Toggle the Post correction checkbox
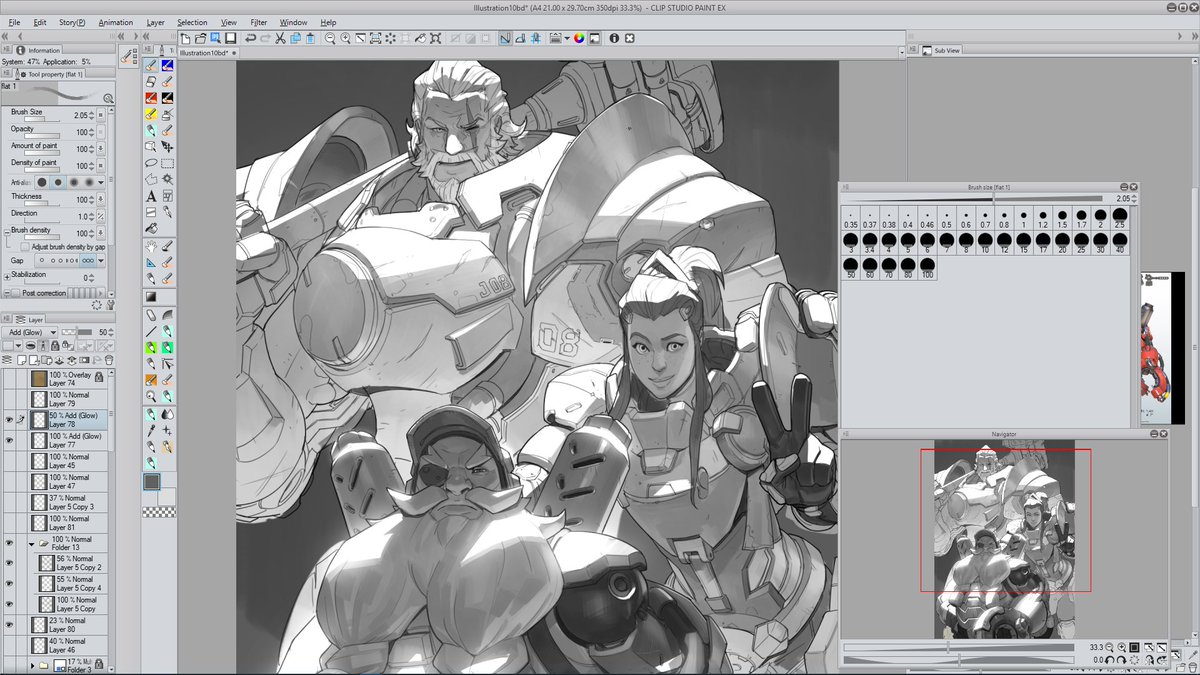Image resolution: width=1200 pixels, height=675 pixels. pos(15,293)
